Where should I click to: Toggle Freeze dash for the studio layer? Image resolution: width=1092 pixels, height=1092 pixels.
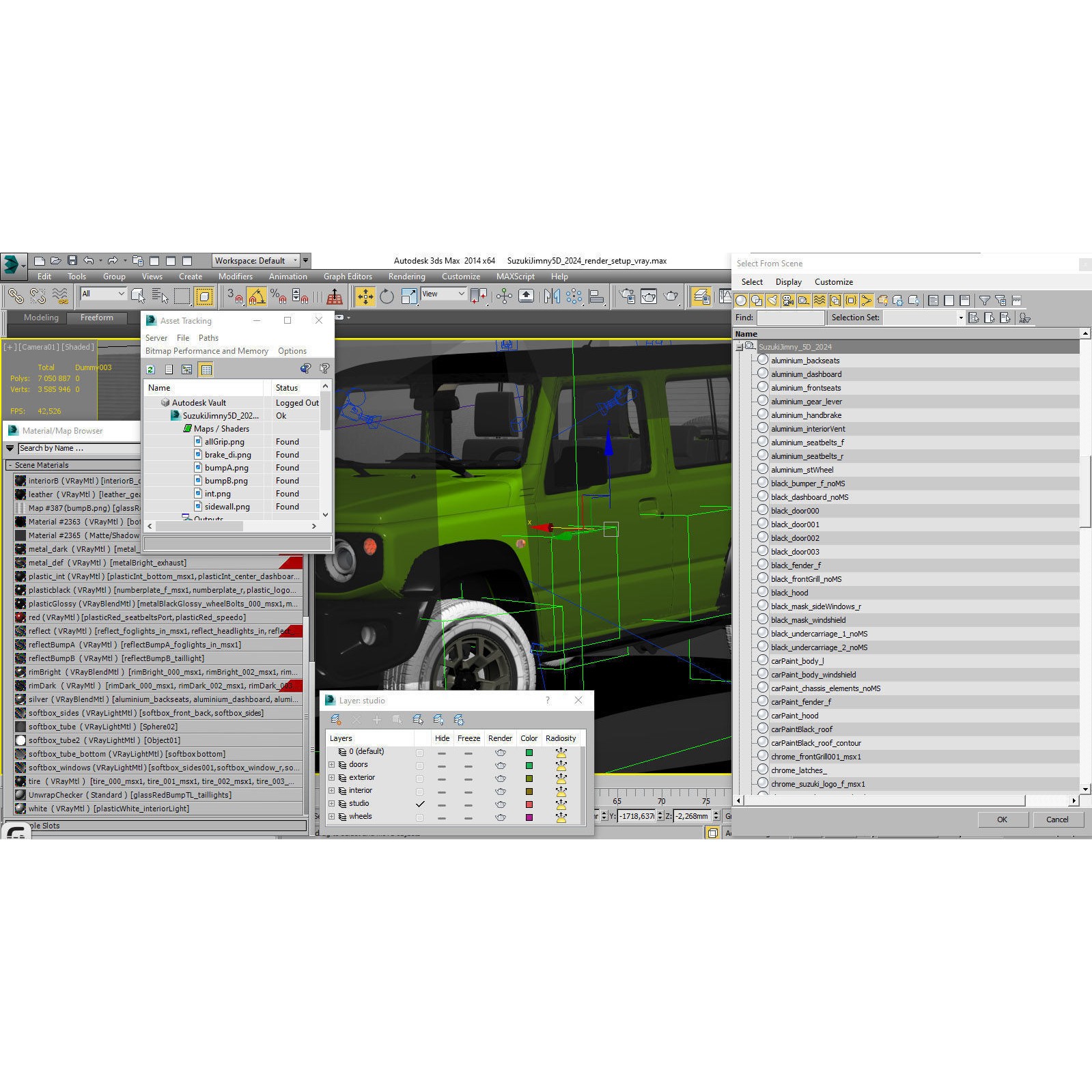[x=468, y=804]
